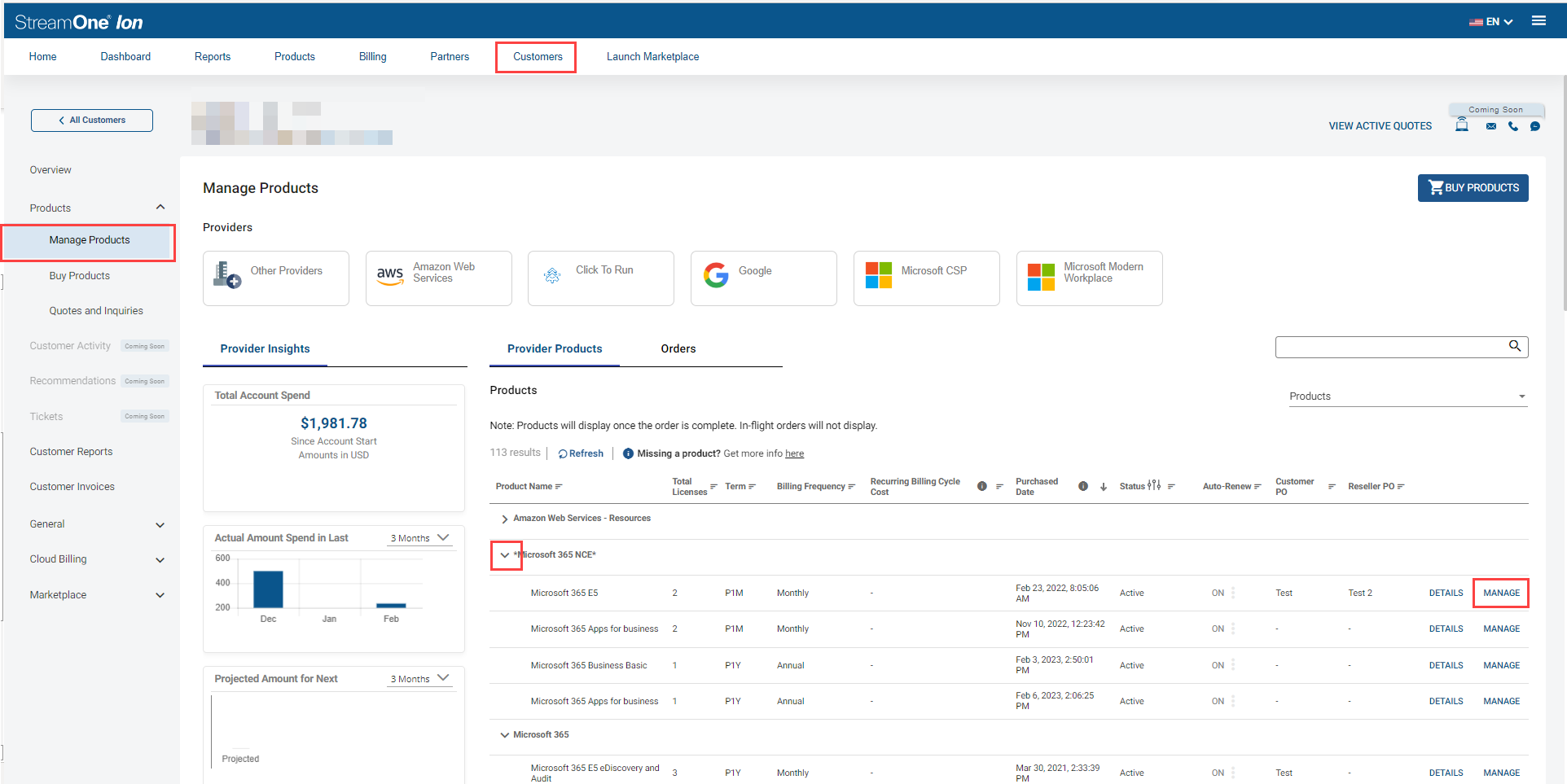Viewport: 1567px width, 784px height.
Task: Click the Product Name column filter icon
Action: tap(559, 487)
